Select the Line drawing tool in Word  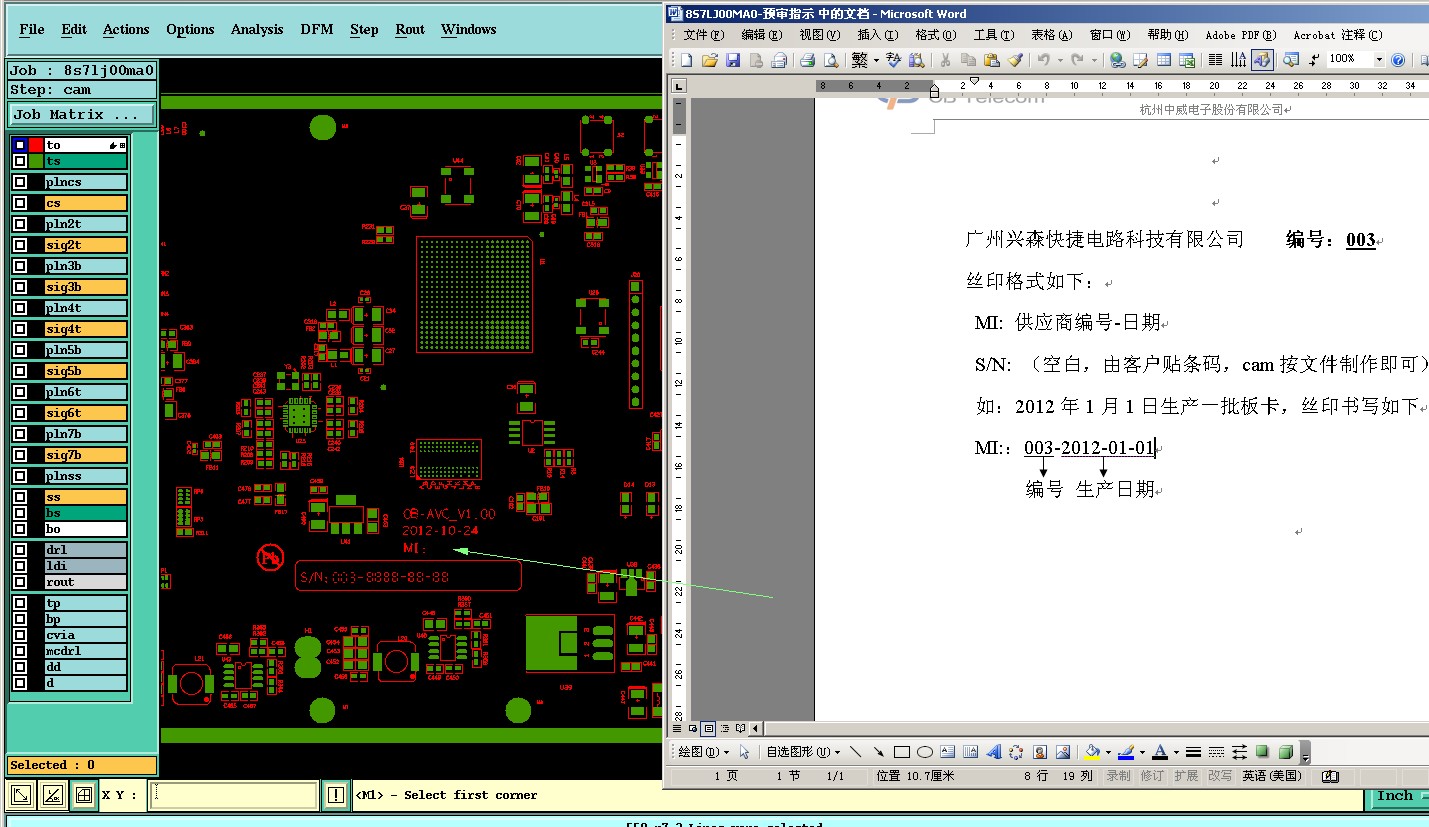[x=855, y=752]
